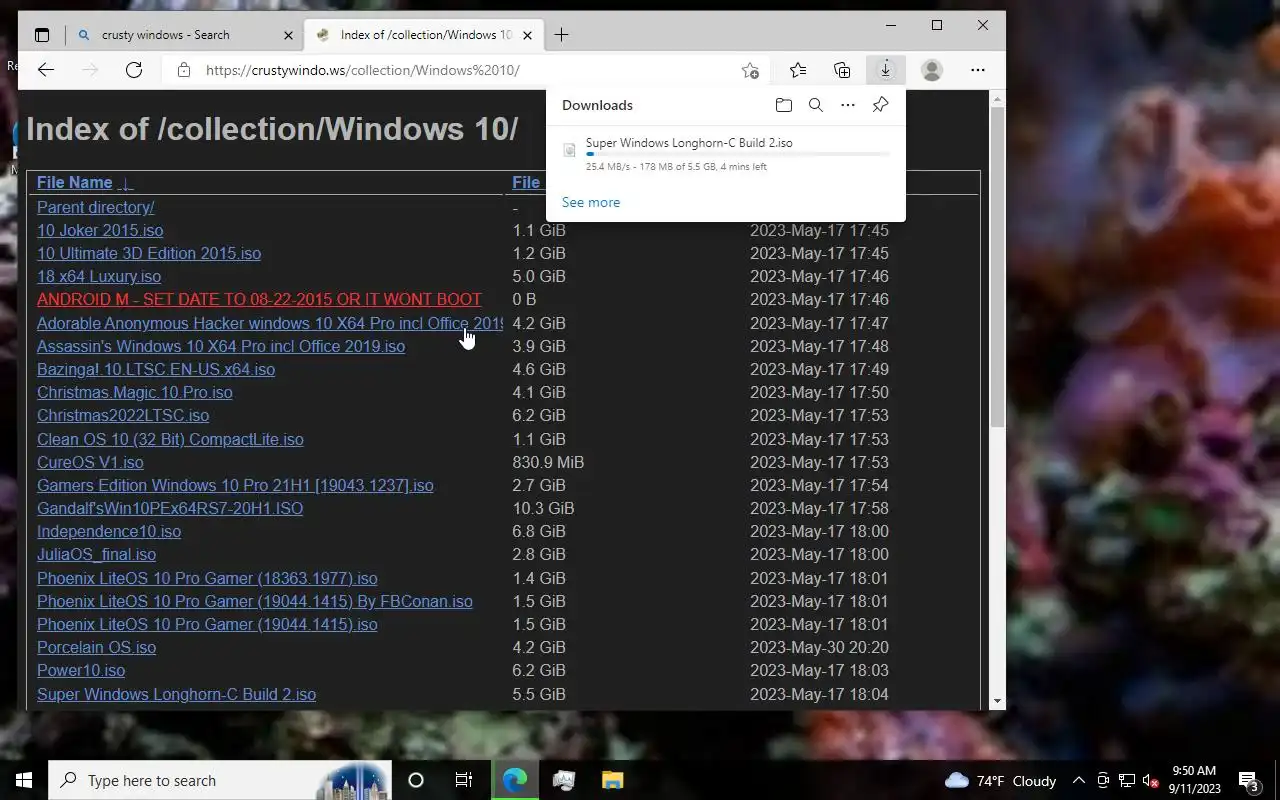Image resolution: width=1280 pixels, height=800 pixels.
Task: Add this page to favorites
Action: [x=750, y=70]
